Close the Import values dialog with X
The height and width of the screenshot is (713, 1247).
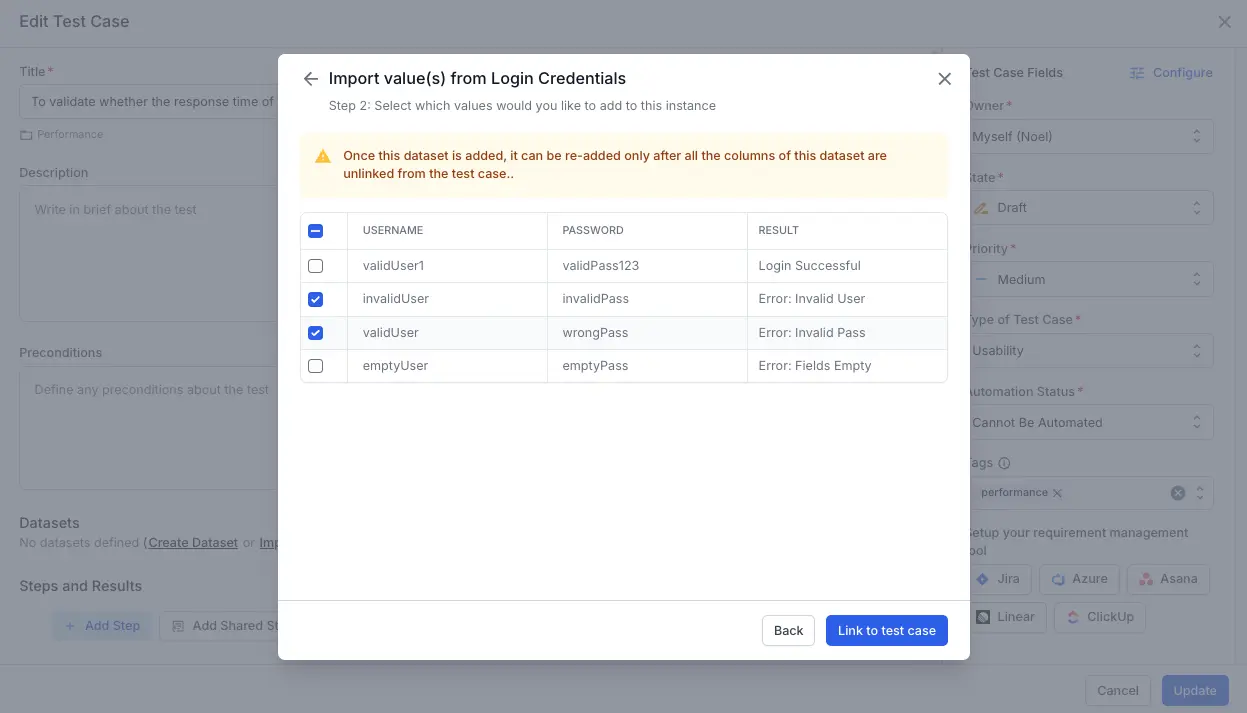(x=944, y=79)
